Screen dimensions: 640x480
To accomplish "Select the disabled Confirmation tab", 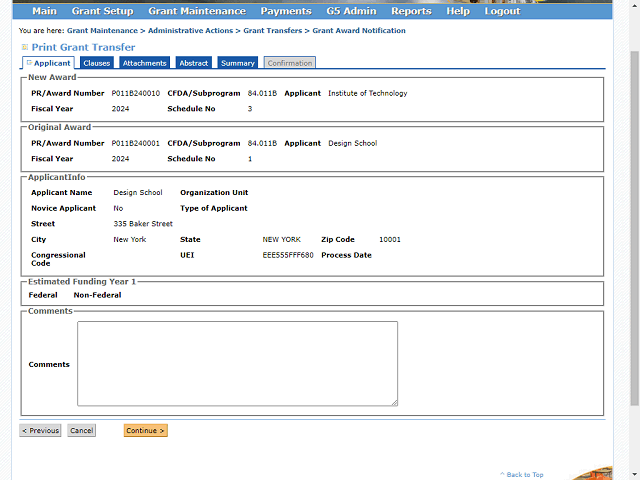I will click(x=290, y=63).
